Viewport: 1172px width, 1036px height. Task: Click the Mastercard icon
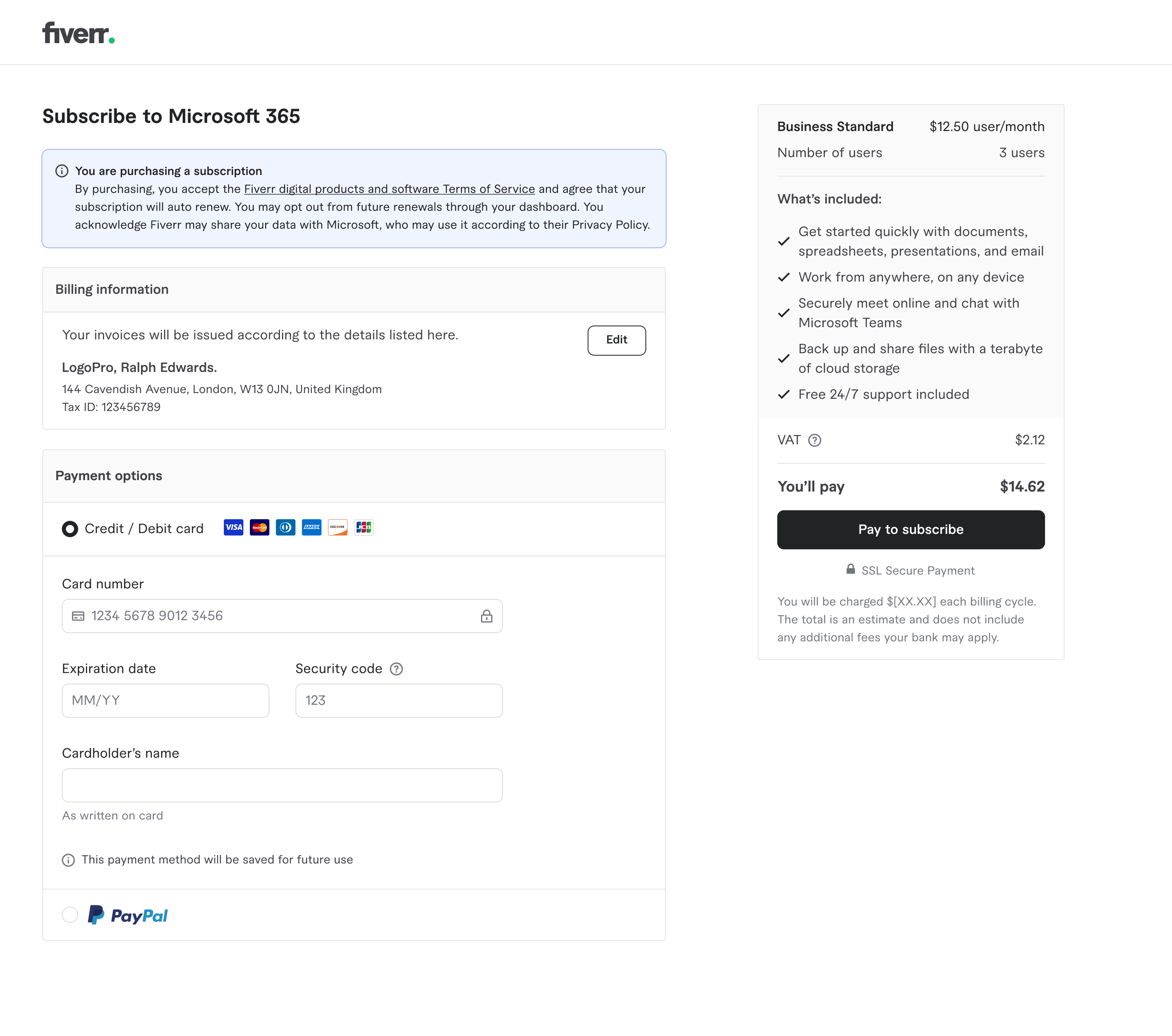pyautogui.click(x=260, y=527)
